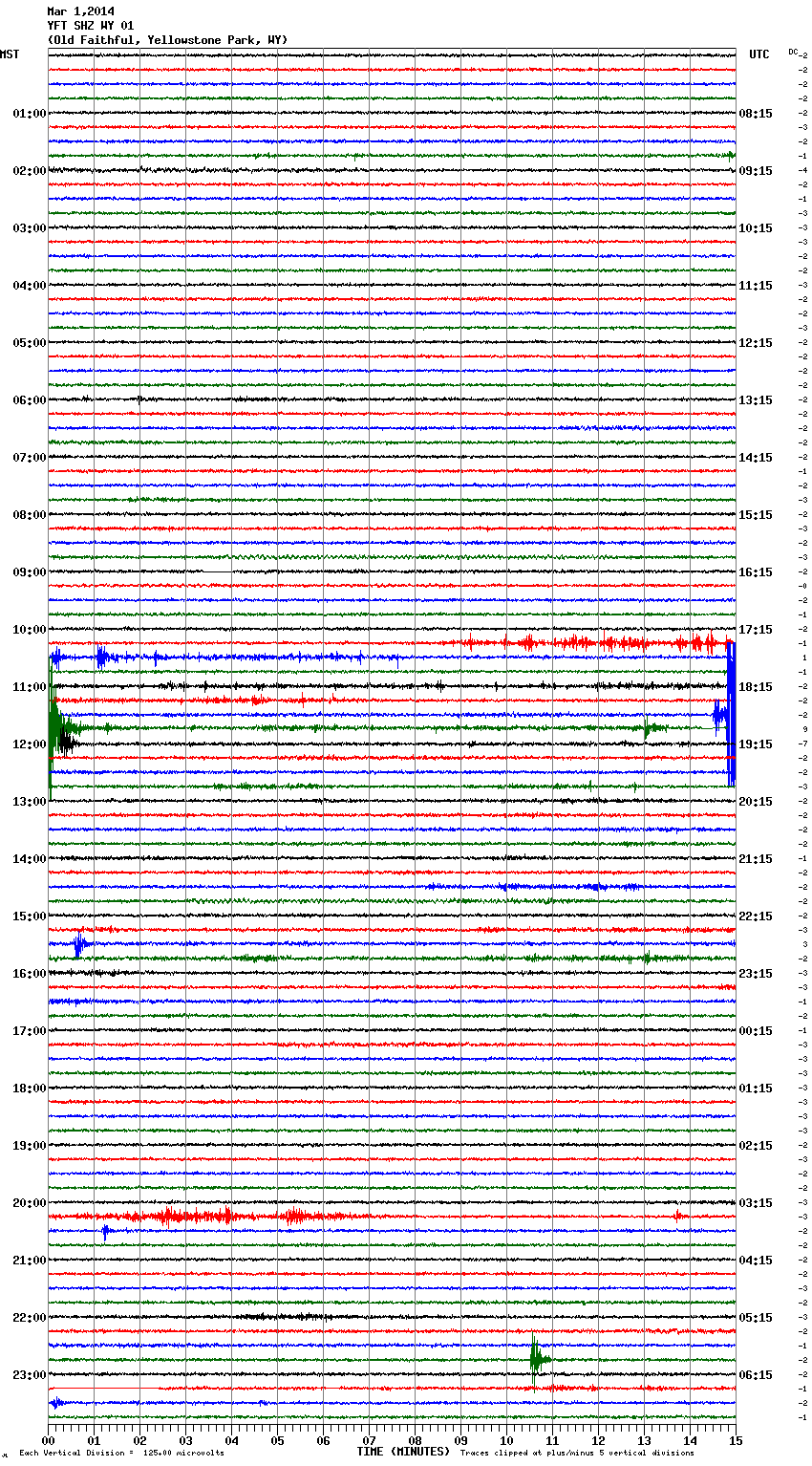Select the station code "YFT SHZ WY 01"
Viewport: 812px width, 1466px height.
tap(91, 26)
